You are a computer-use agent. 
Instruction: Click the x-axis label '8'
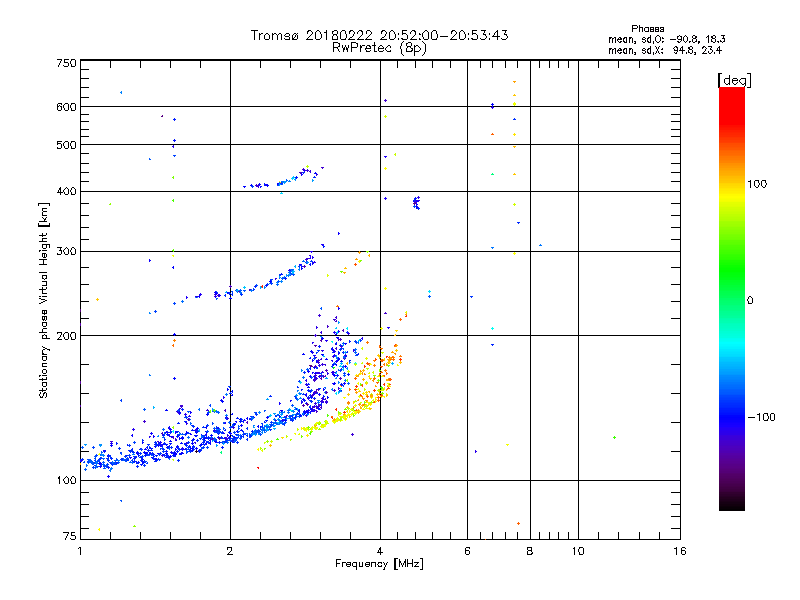(530, 551)
